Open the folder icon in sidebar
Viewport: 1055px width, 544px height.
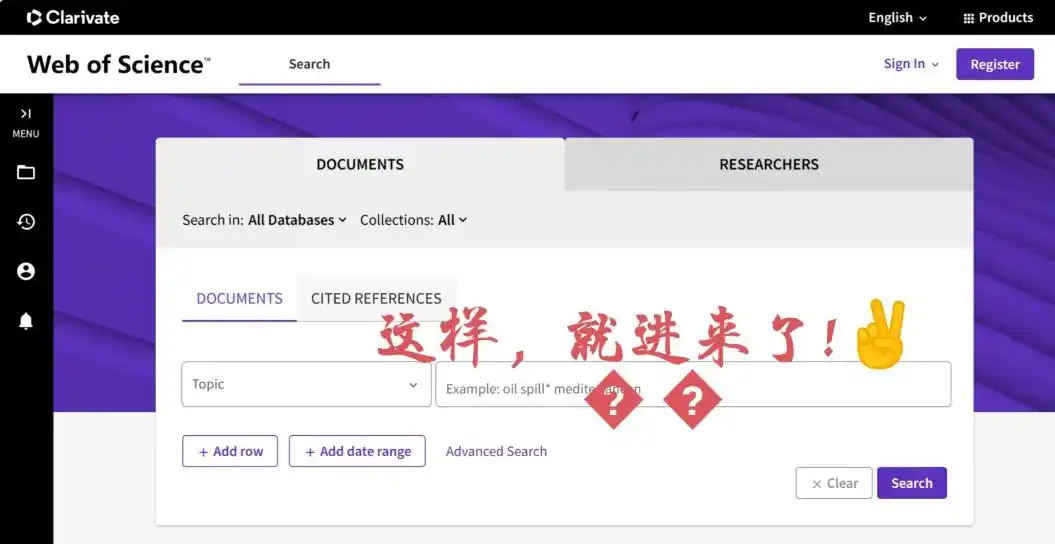pyautogui.click(x=26, y=172)
